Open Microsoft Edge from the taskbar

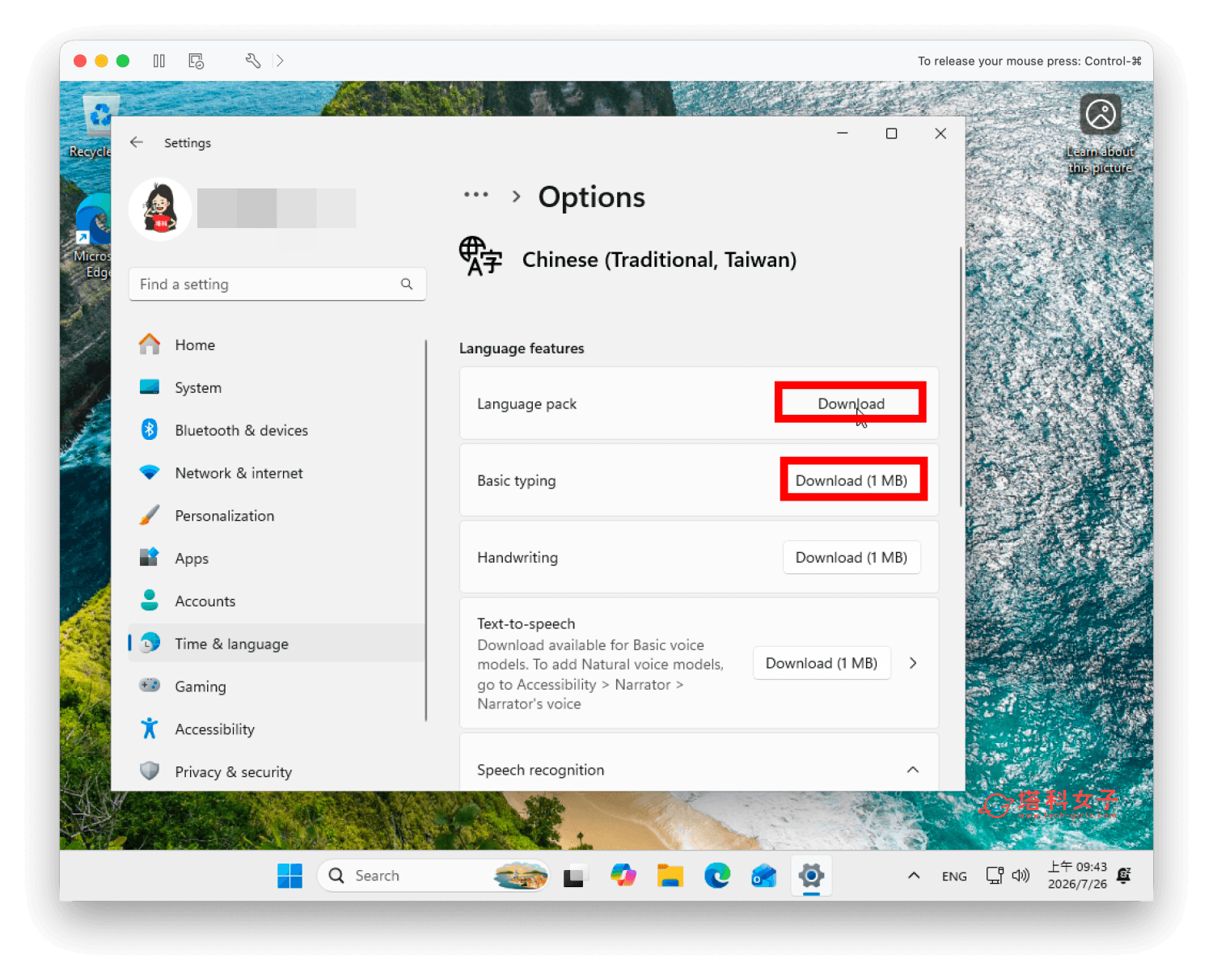(717, 876)
